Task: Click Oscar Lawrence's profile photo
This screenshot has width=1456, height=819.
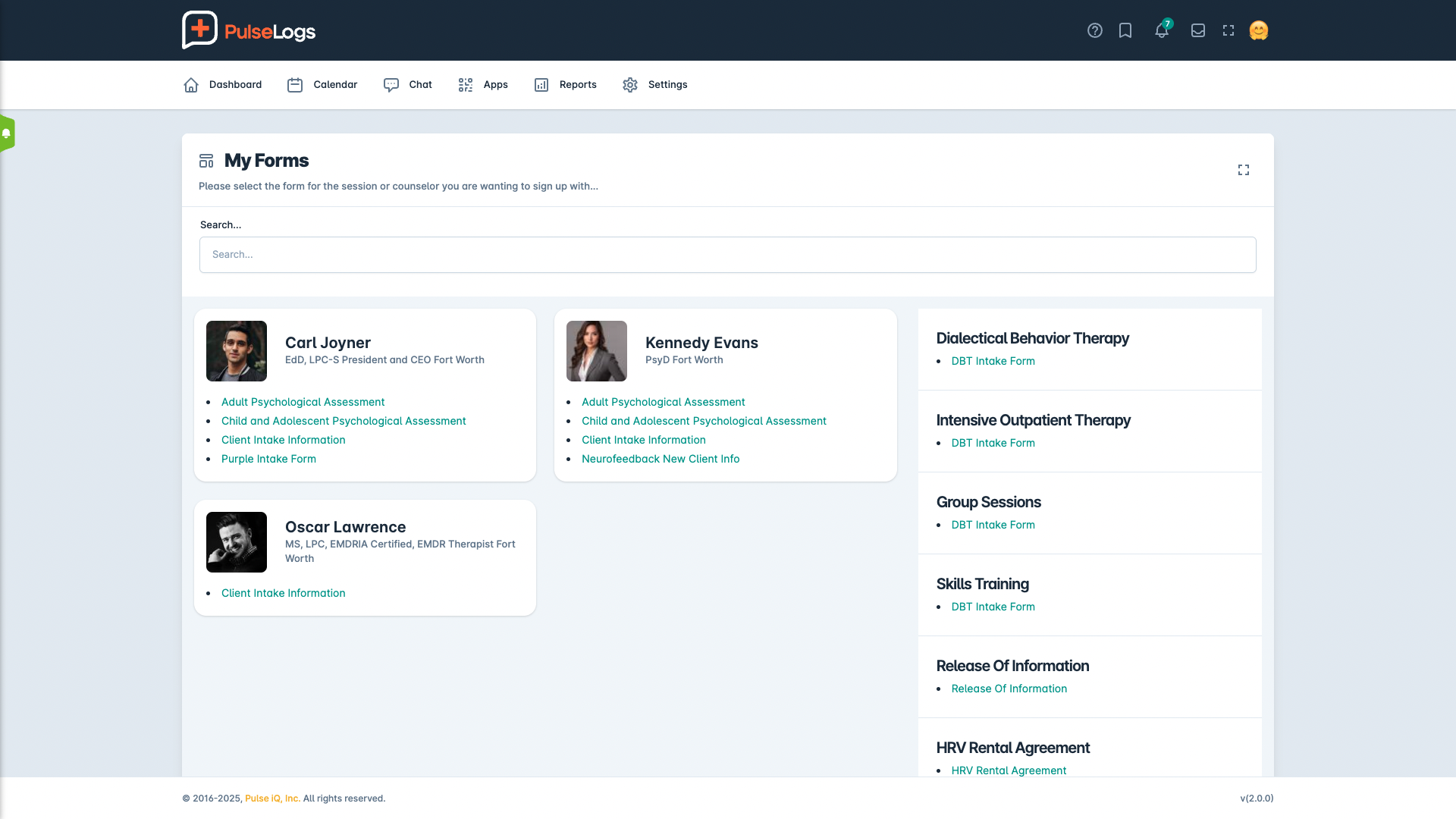Action: click(x=237, y=542)
